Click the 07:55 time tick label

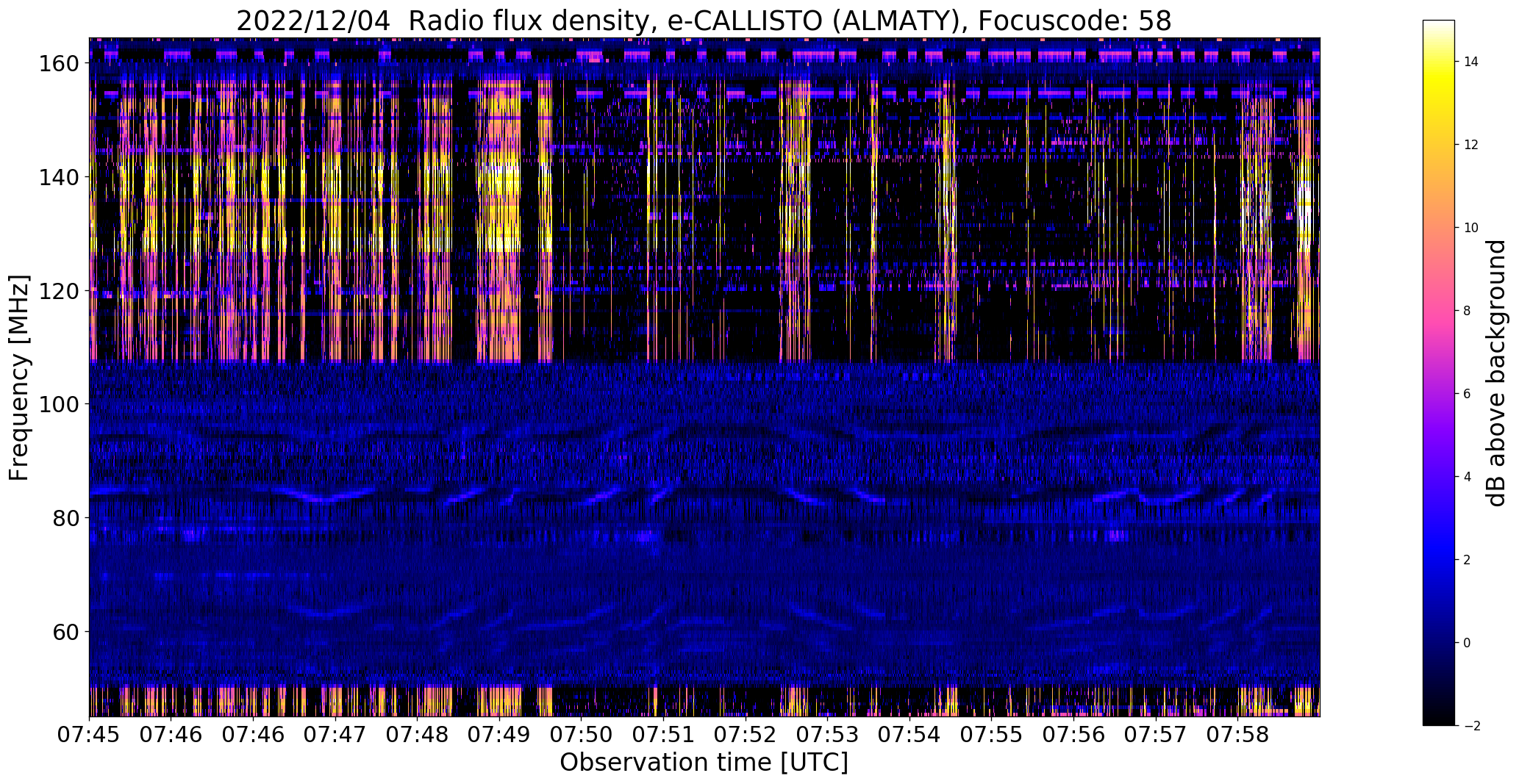pyautogui.click(x=992, y=734)
